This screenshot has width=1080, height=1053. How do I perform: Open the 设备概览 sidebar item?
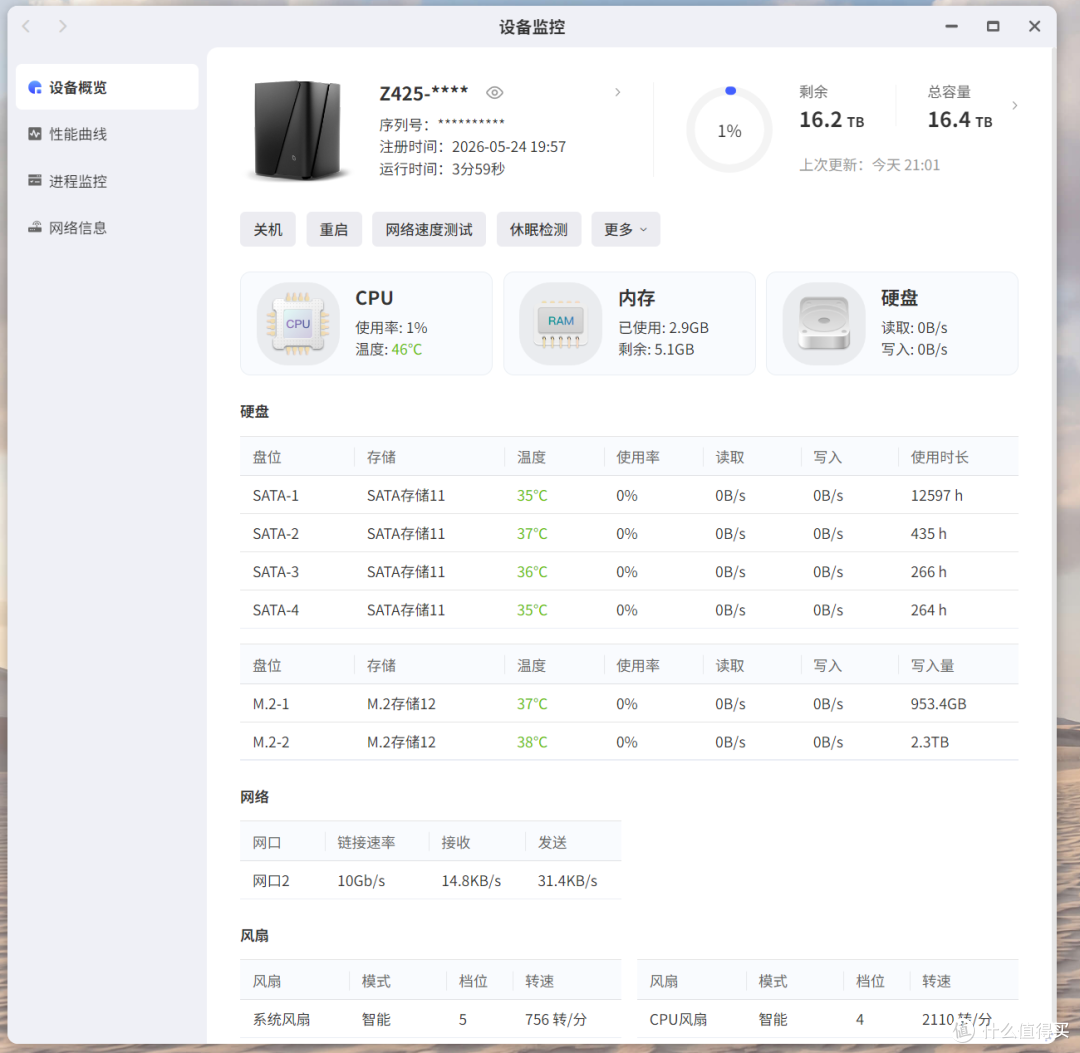click(x=107, y=87)
